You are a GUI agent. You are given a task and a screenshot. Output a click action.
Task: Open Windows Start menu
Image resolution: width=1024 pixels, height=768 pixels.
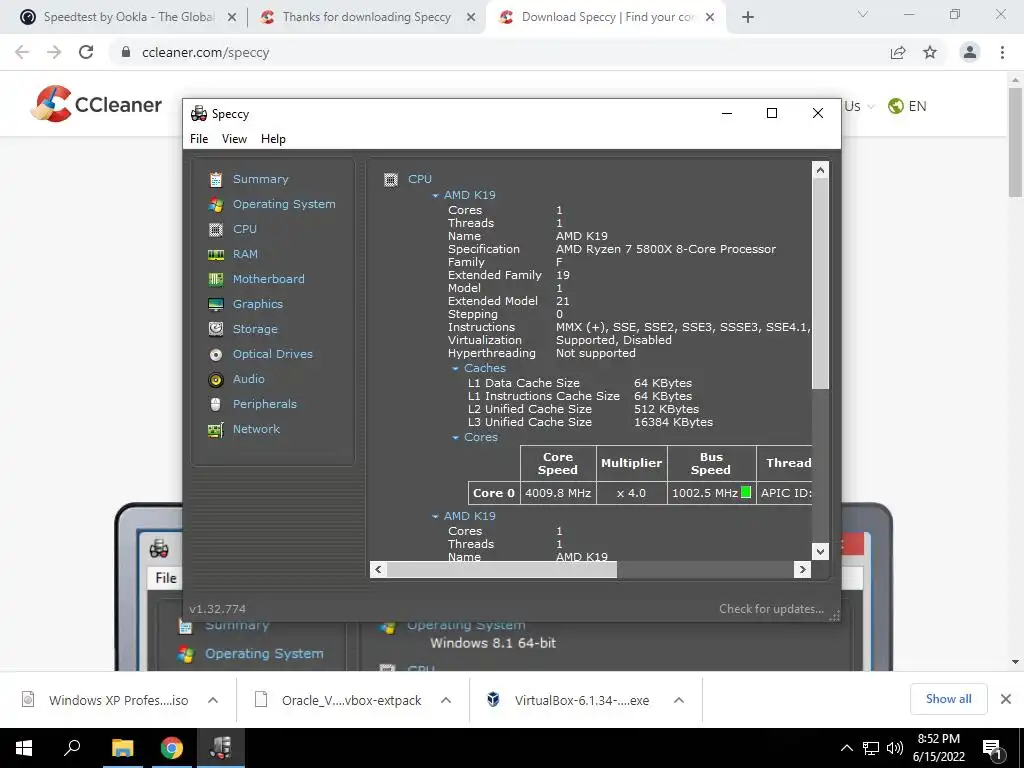coord(24,748)
